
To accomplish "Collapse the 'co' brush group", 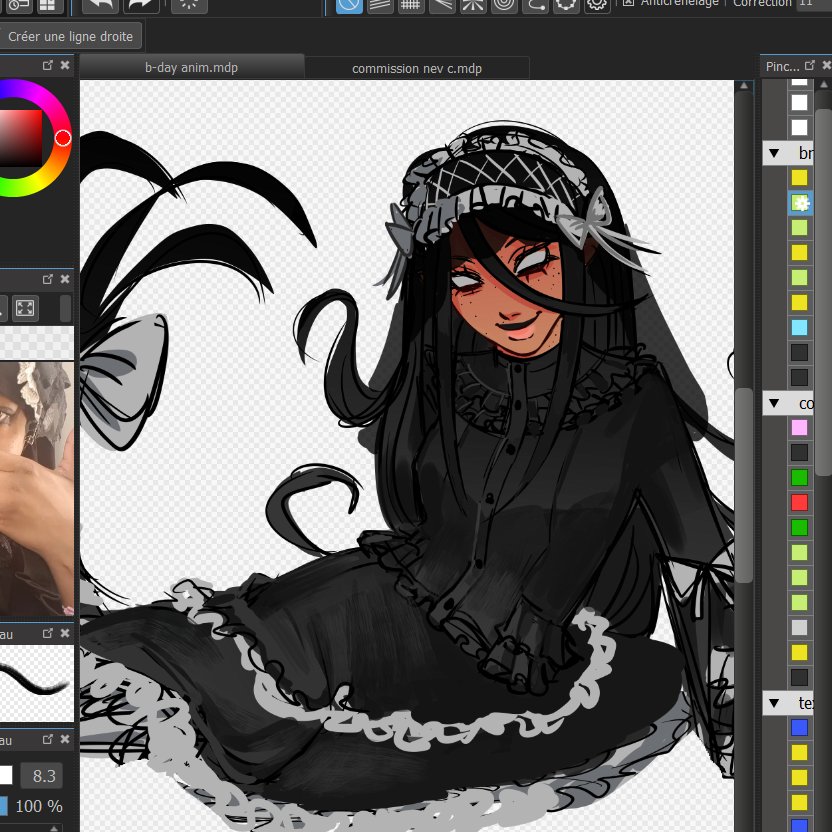I will tap(774, 404).
